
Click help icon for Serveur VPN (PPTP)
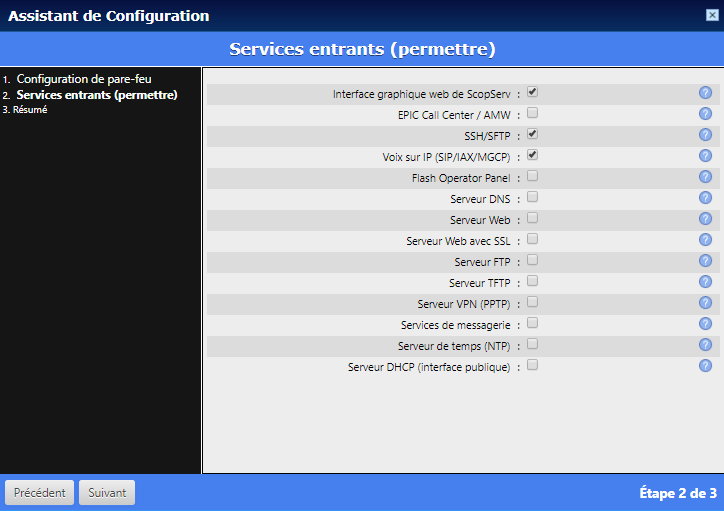point(705,303)
